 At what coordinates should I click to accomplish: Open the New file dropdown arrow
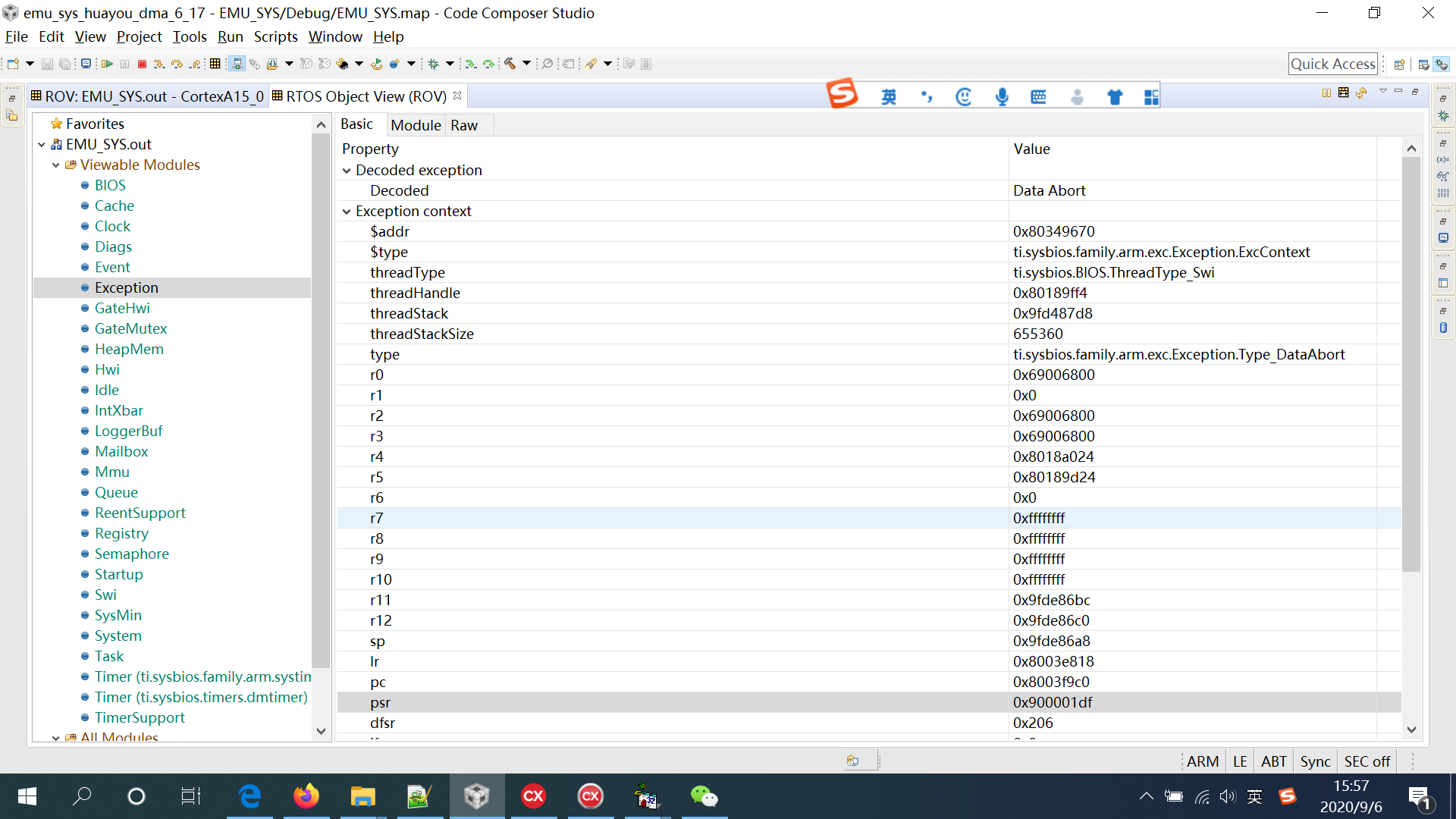coord(30,64)
